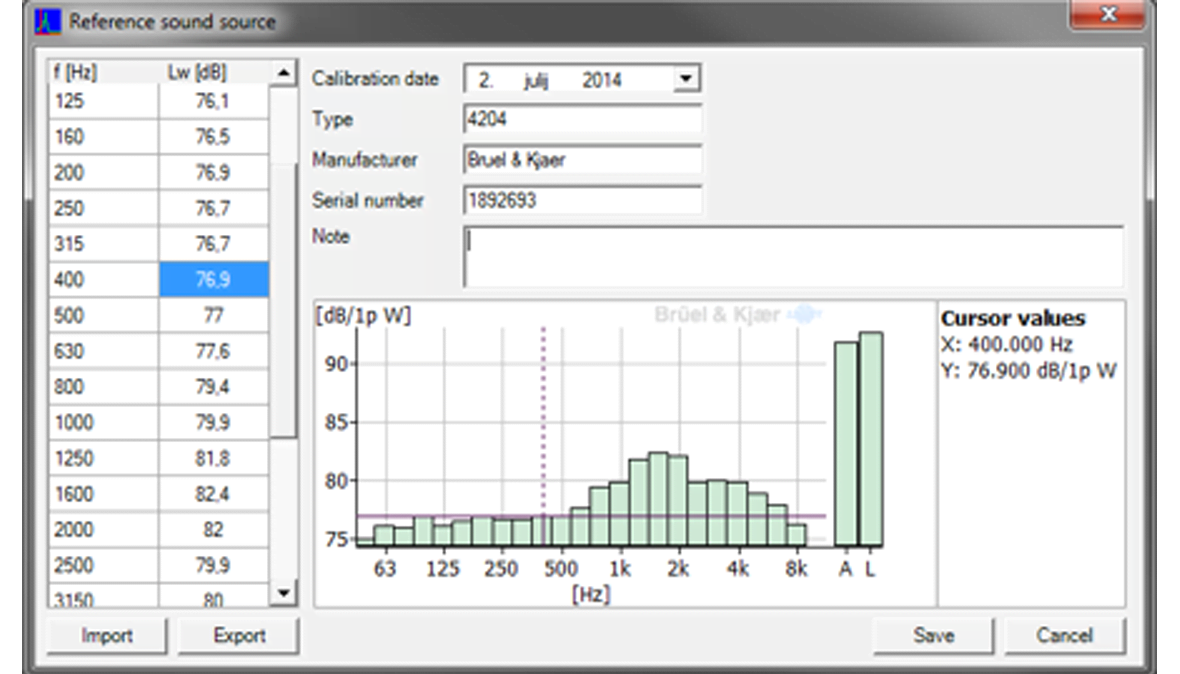Screen dimensions: 1180x674
Task: Edit the Manufacturer field
Action: pyautogui.click(x=582, y=160)
